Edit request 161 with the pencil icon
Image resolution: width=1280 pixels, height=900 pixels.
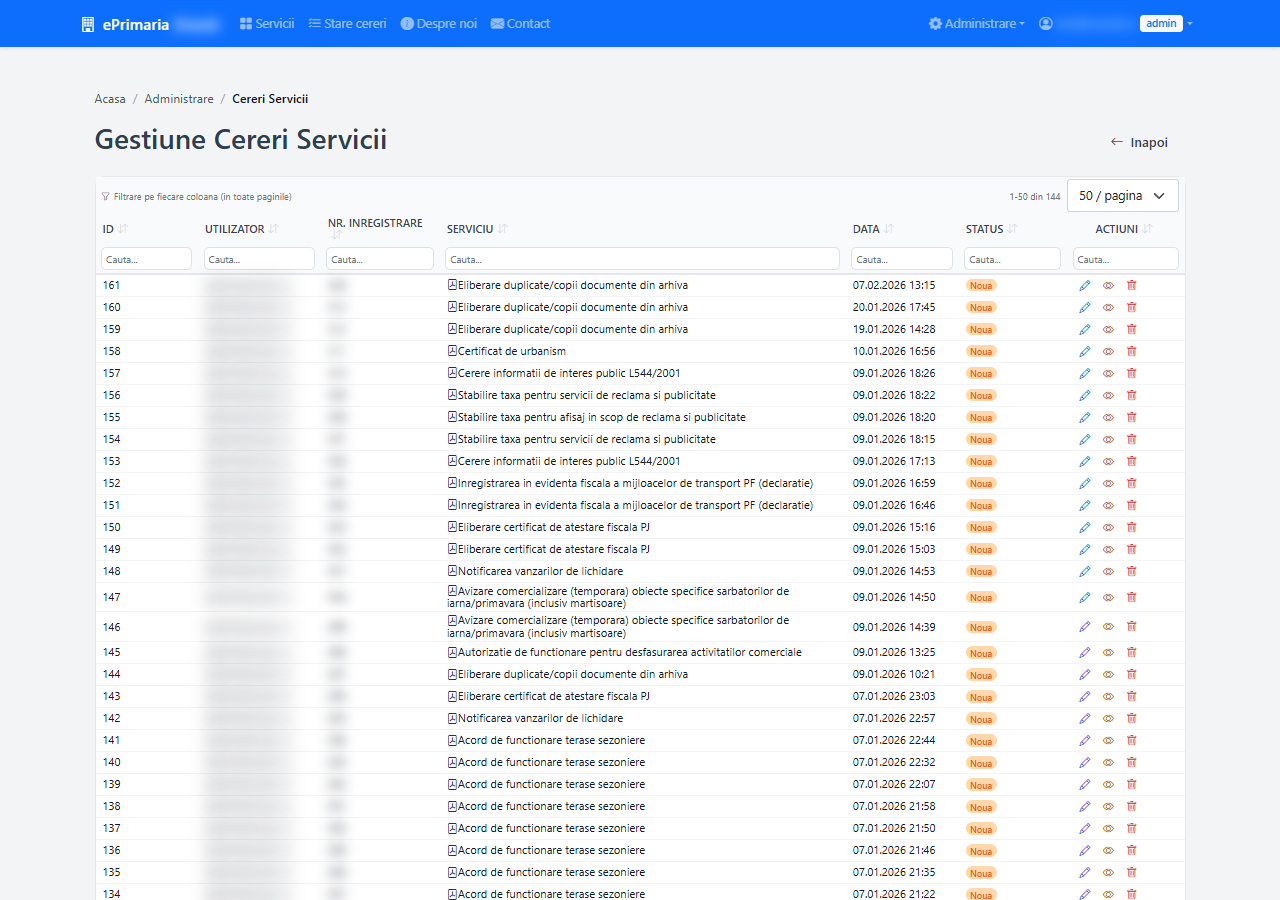click(x=1085, y=285)
